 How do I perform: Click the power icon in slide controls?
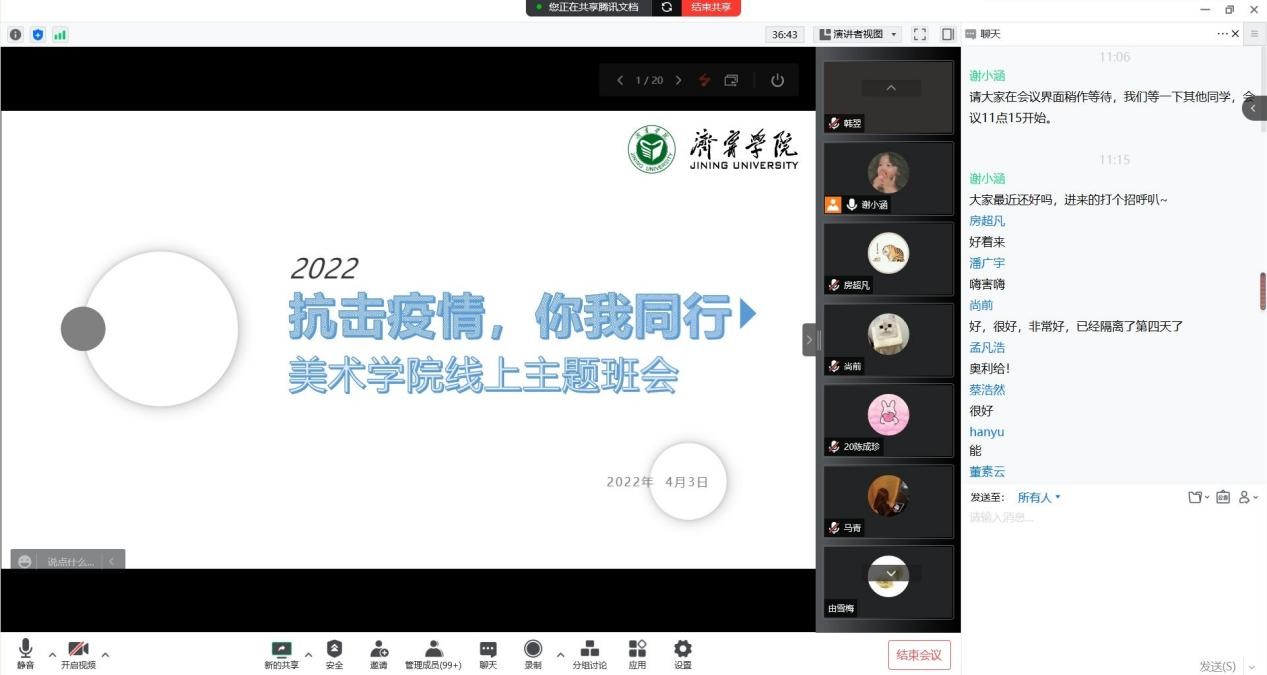coord(777,80)
